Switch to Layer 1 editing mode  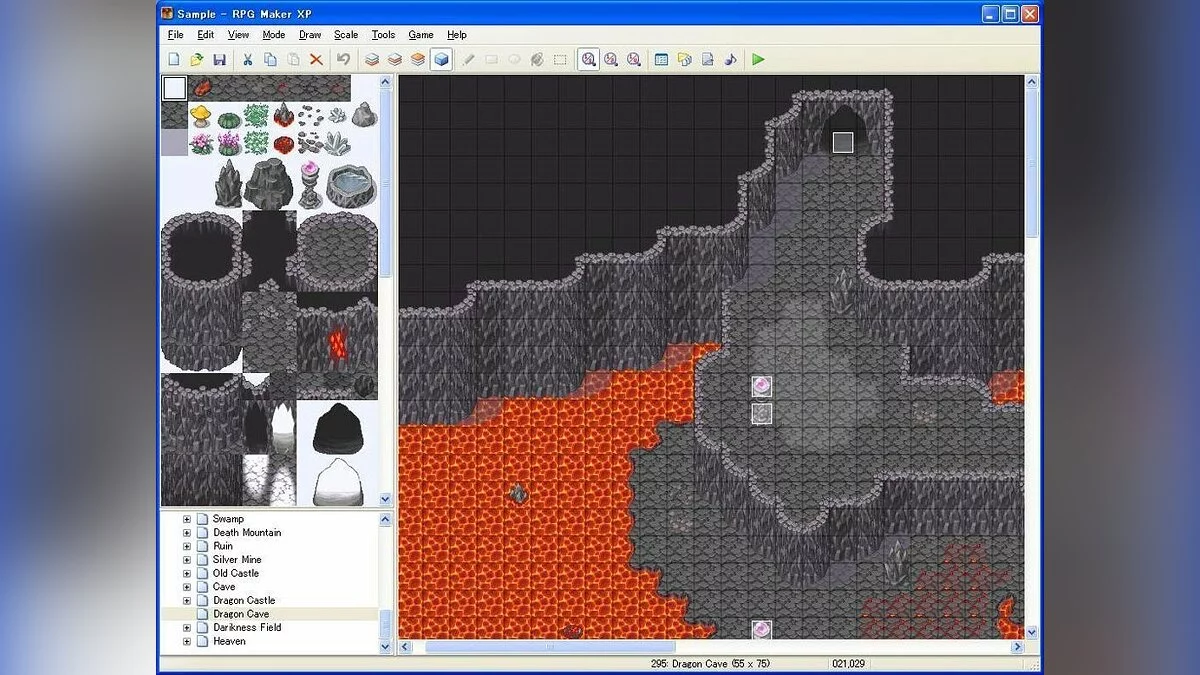pos(372,60)
